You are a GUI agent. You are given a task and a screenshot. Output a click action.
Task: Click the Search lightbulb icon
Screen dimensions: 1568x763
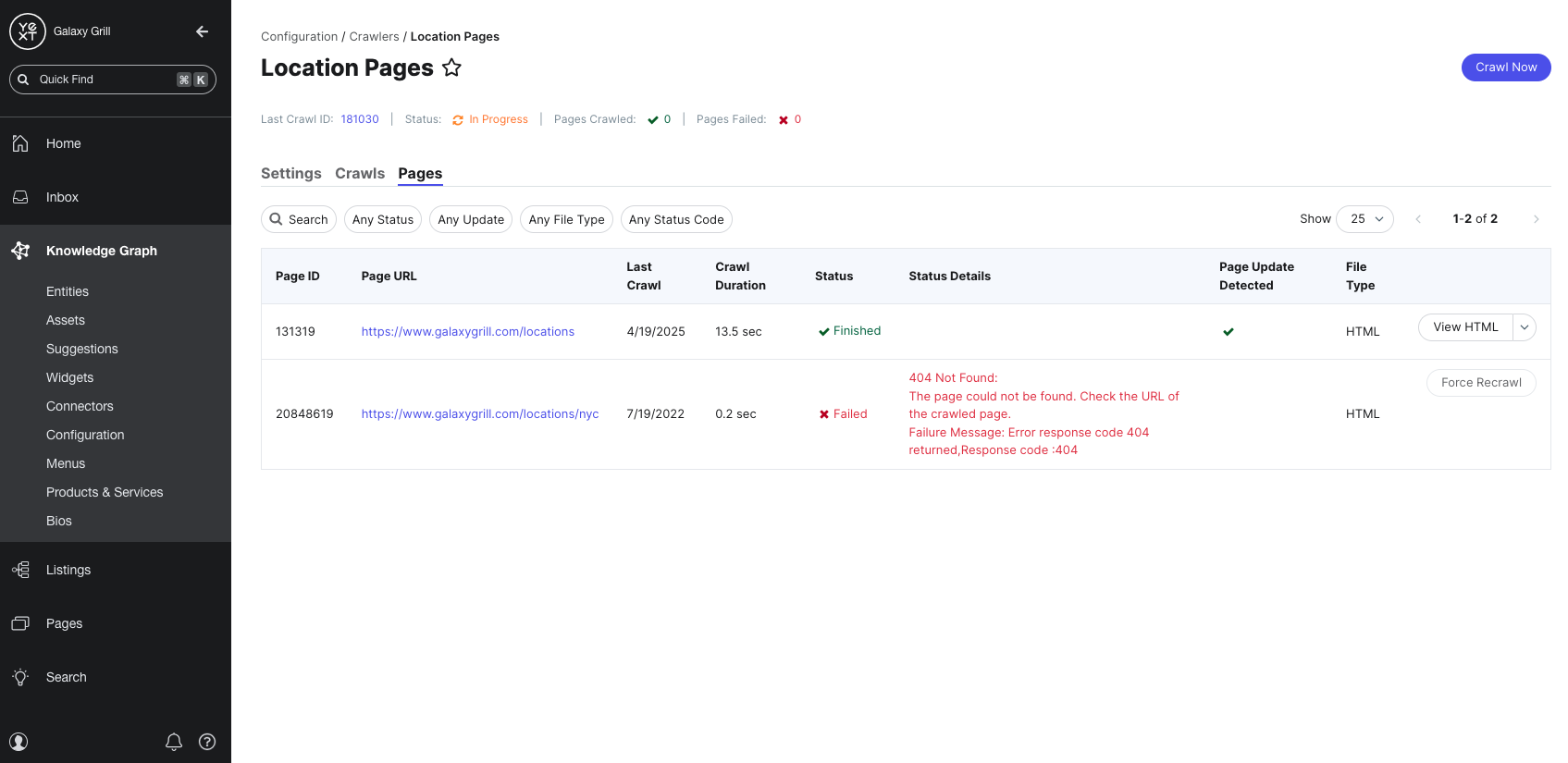[20, 677]
